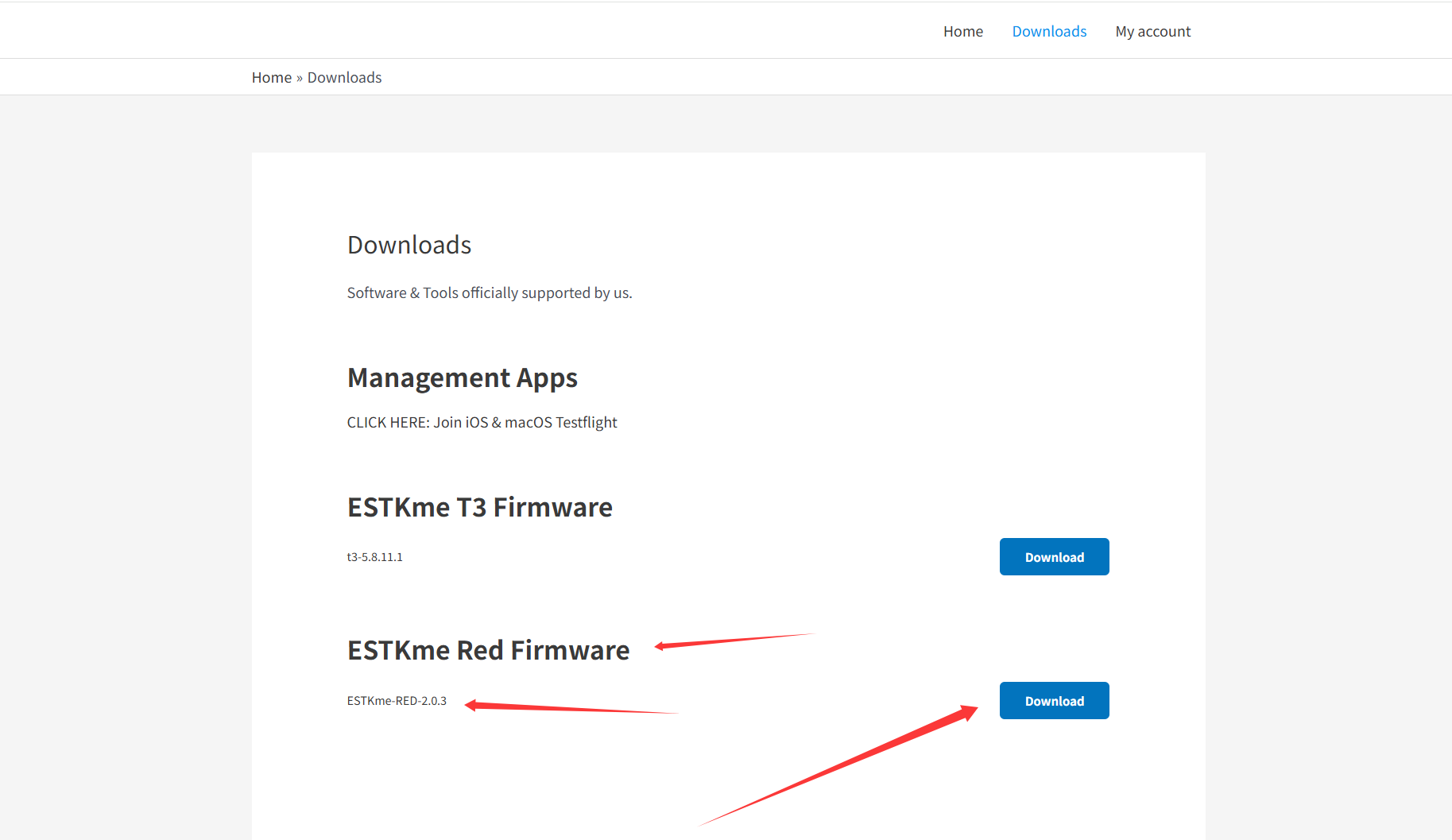
Task: Click the Home link in the breadcrumb
Action: [x=271, y=78]
